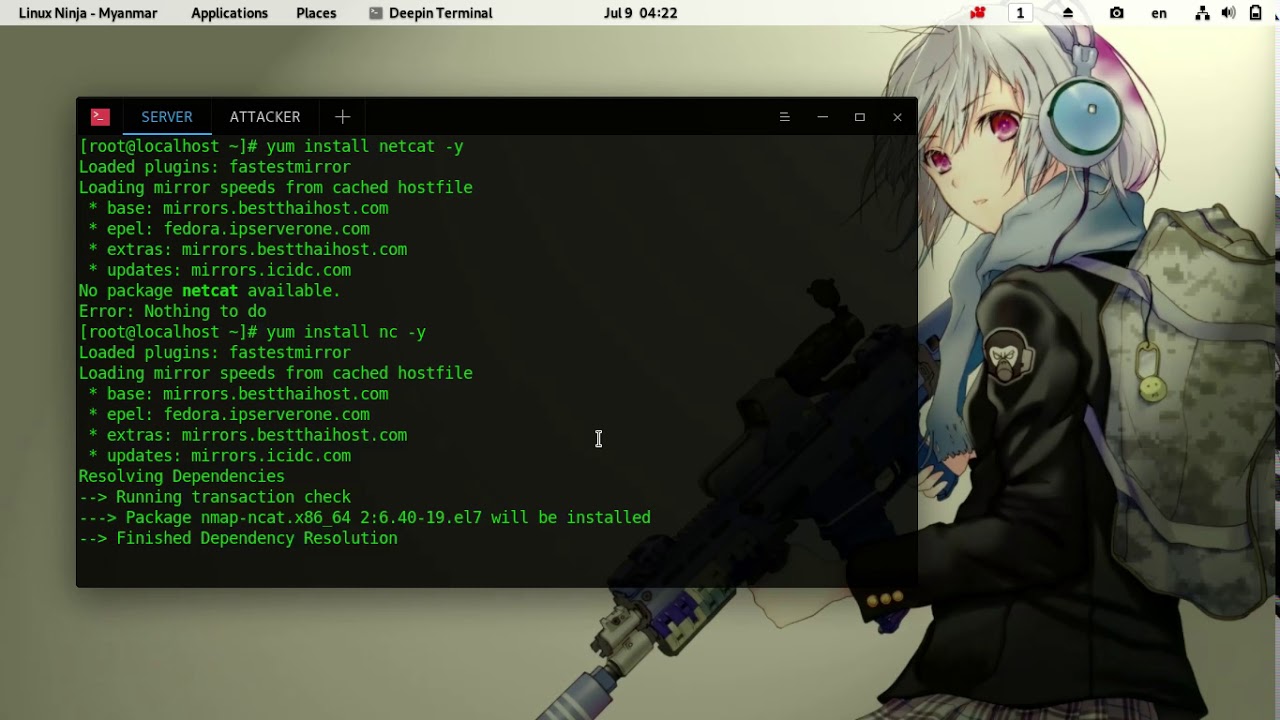Click workspace indicator number 1
This screenshot has height=720, width=1280.
[1020, 13]
